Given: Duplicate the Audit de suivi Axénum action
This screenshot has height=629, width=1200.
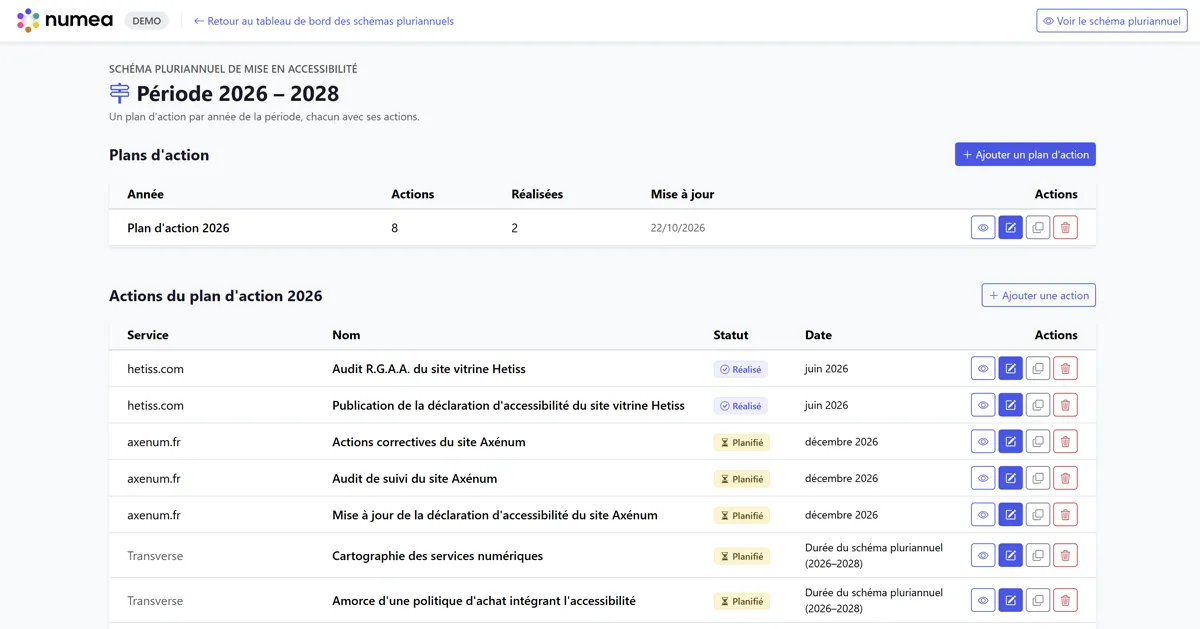Looking at the screenshot, I should (x=1038, y=478).
